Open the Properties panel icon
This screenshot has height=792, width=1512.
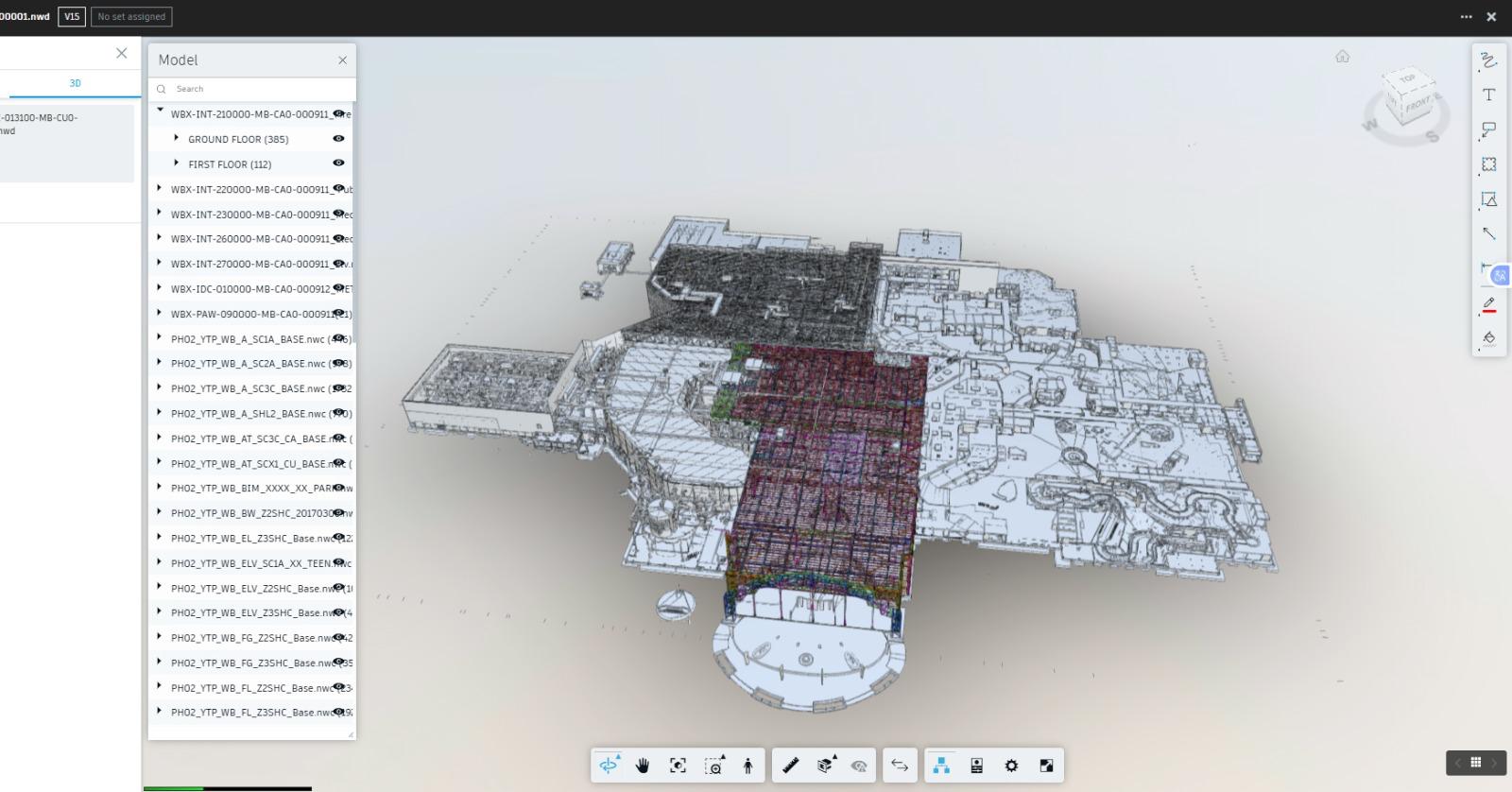click(976, 766)
